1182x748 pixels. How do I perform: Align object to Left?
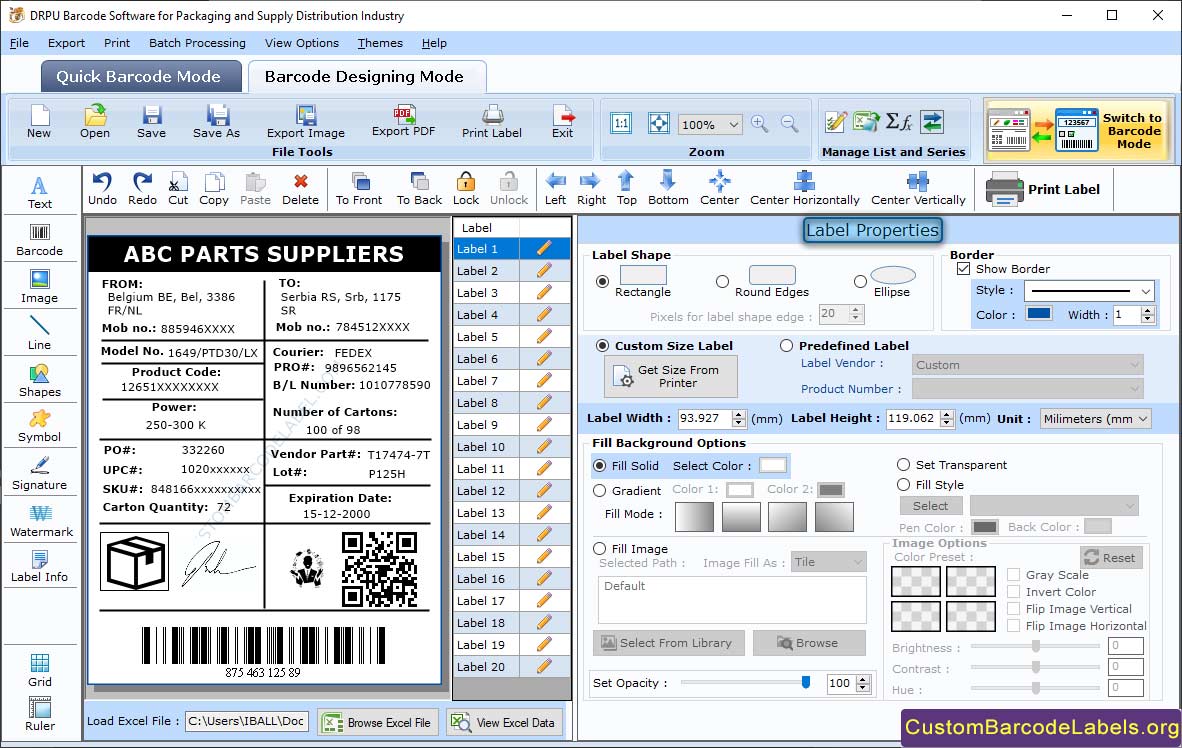[x=556, y=189]
